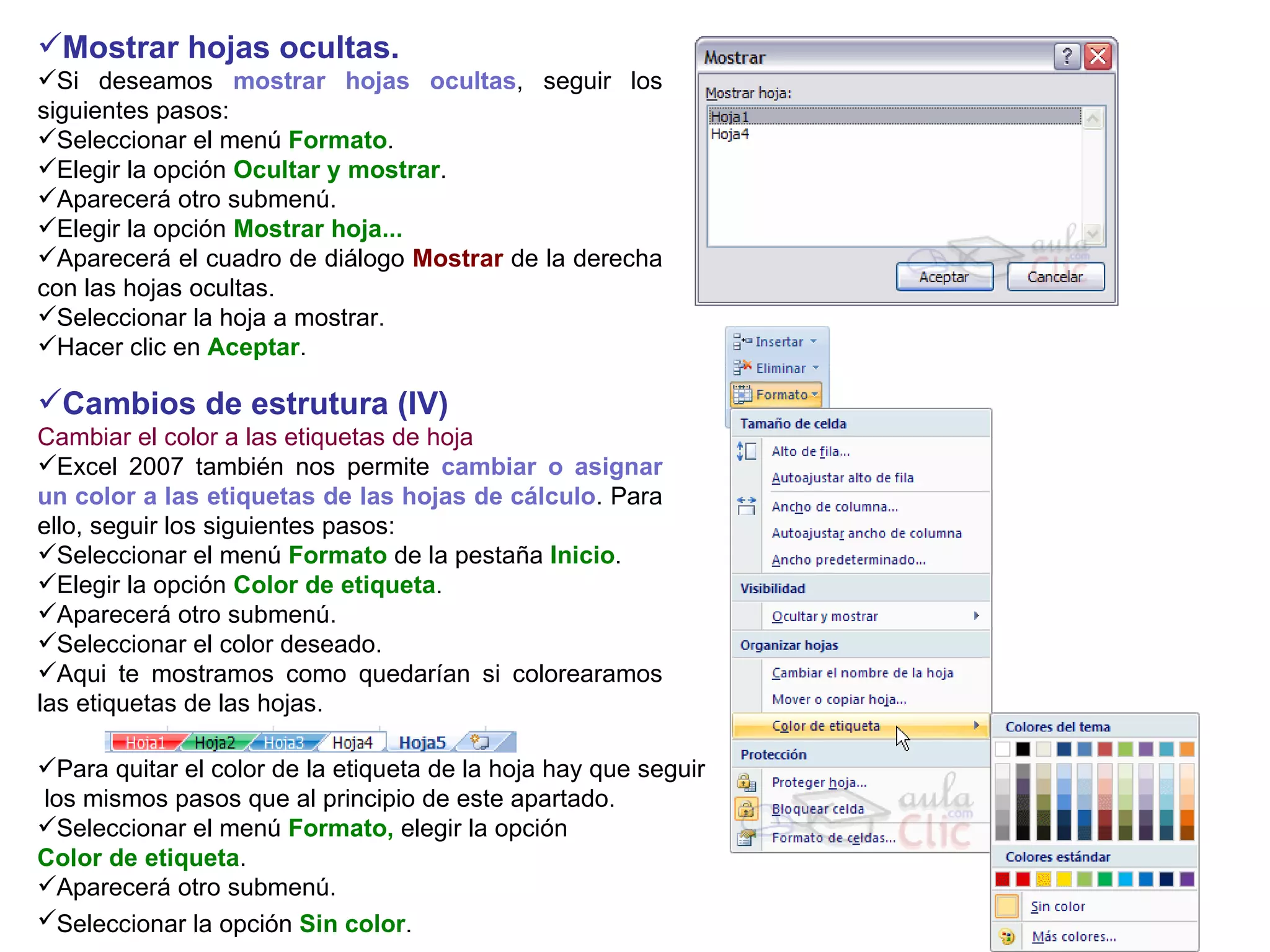This screenshot has height=952, width=1270.
Task: Choose Autoajustar alto de fila
Action: [861, 478]
